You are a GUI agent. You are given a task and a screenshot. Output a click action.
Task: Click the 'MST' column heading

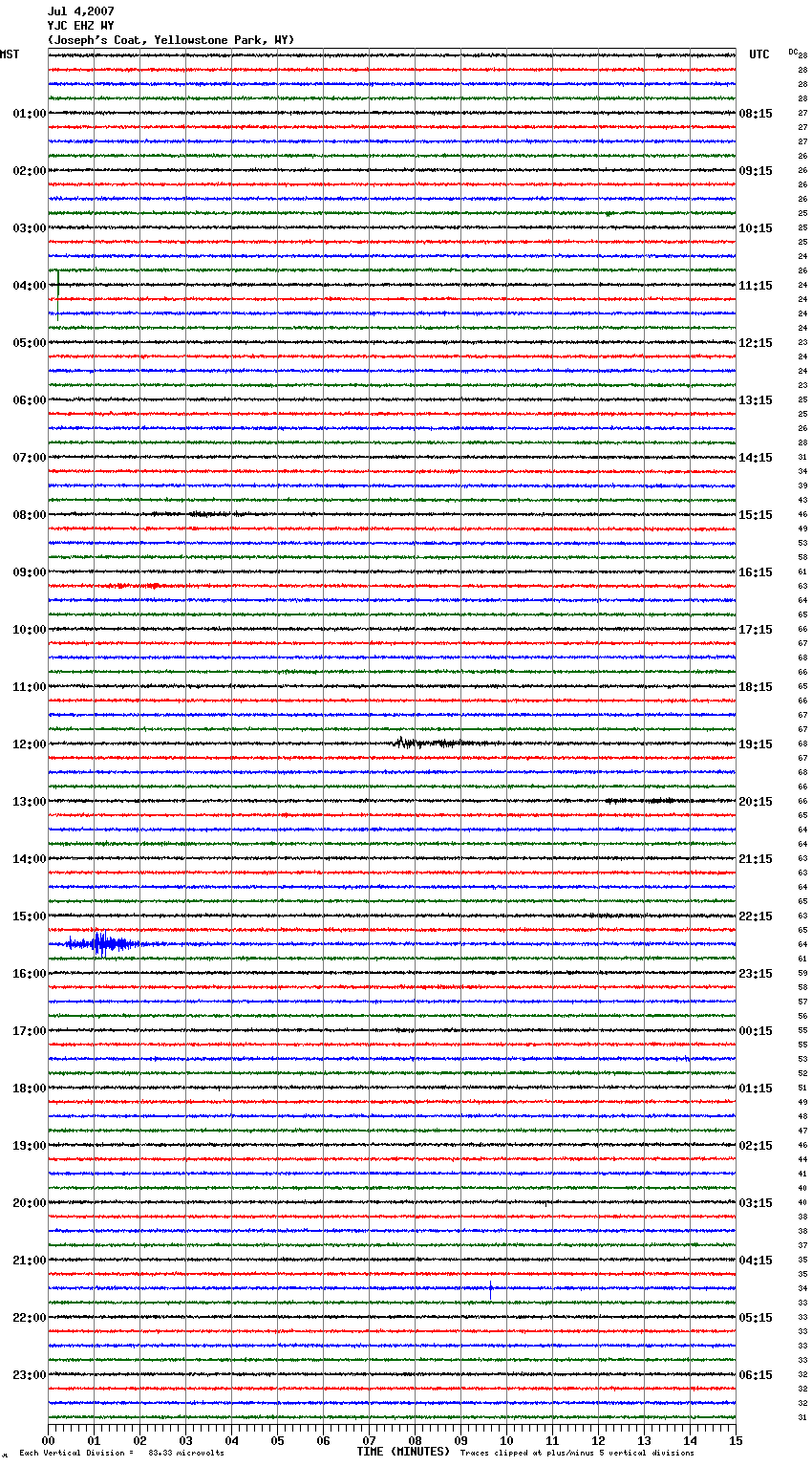click(x=10, y=54)
